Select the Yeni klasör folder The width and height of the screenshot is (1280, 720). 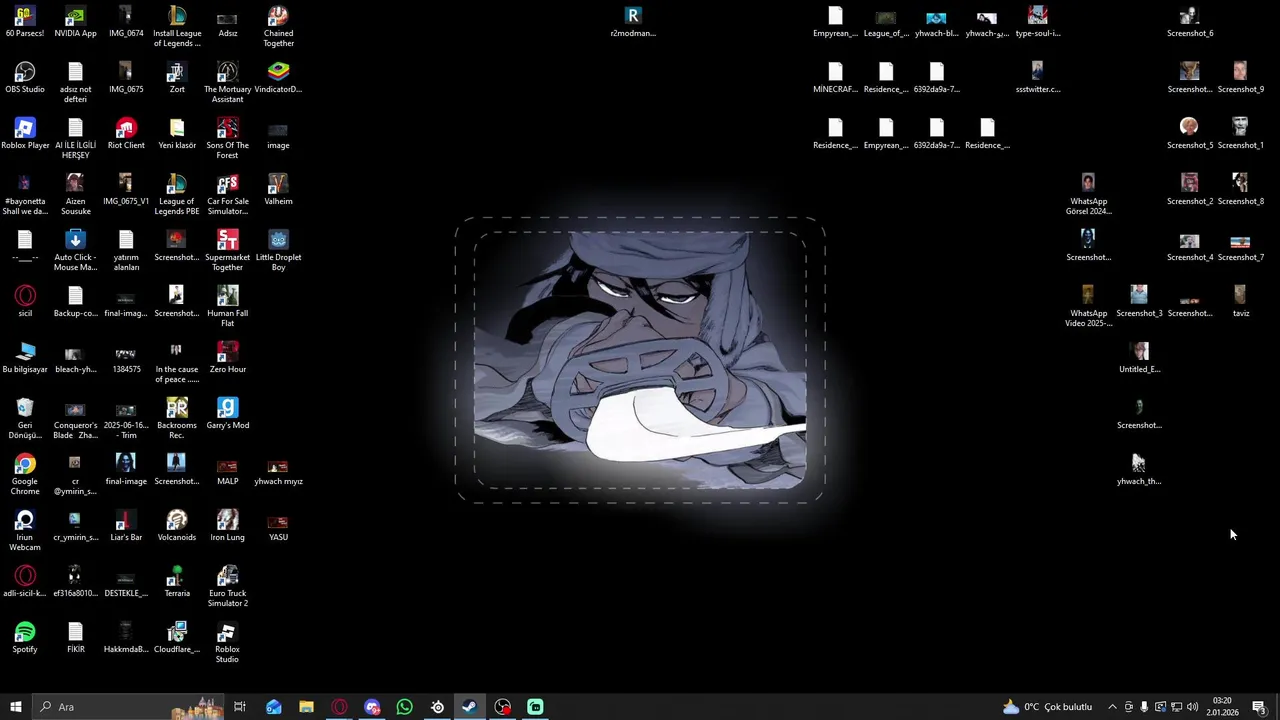(x=177, y=134)
